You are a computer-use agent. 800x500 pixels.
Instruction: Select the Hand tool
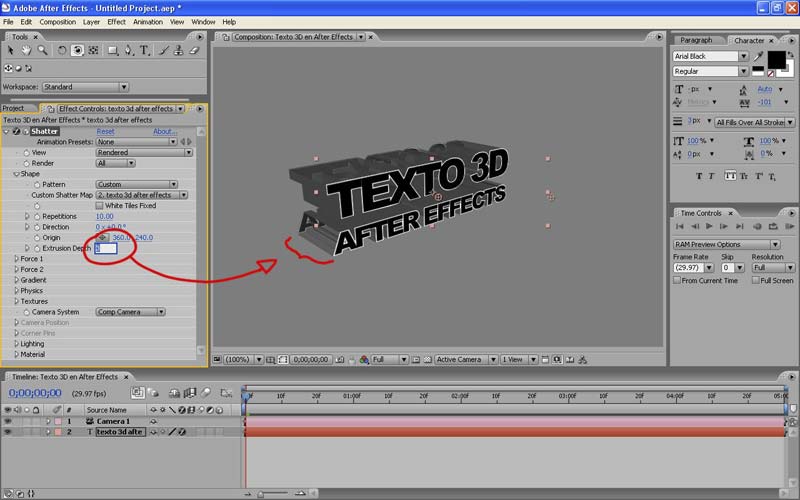(x=26, y=50)
